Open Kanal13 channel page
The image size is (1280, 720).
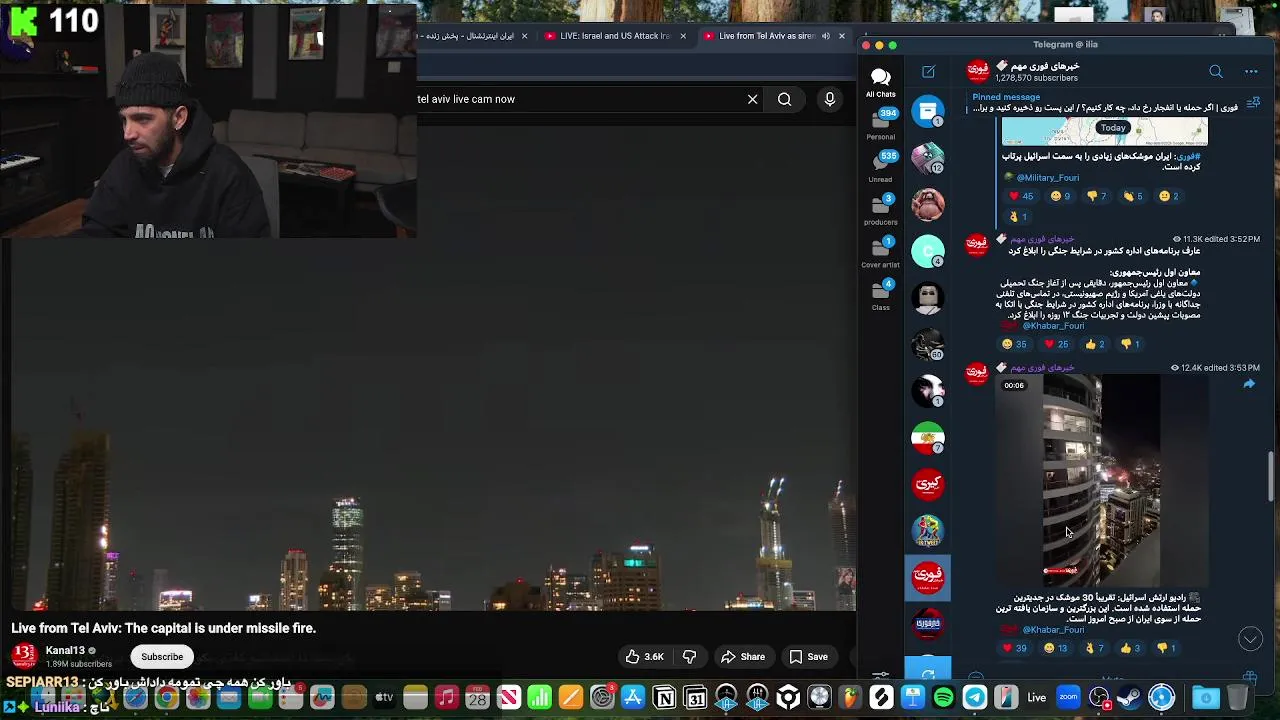65,651
